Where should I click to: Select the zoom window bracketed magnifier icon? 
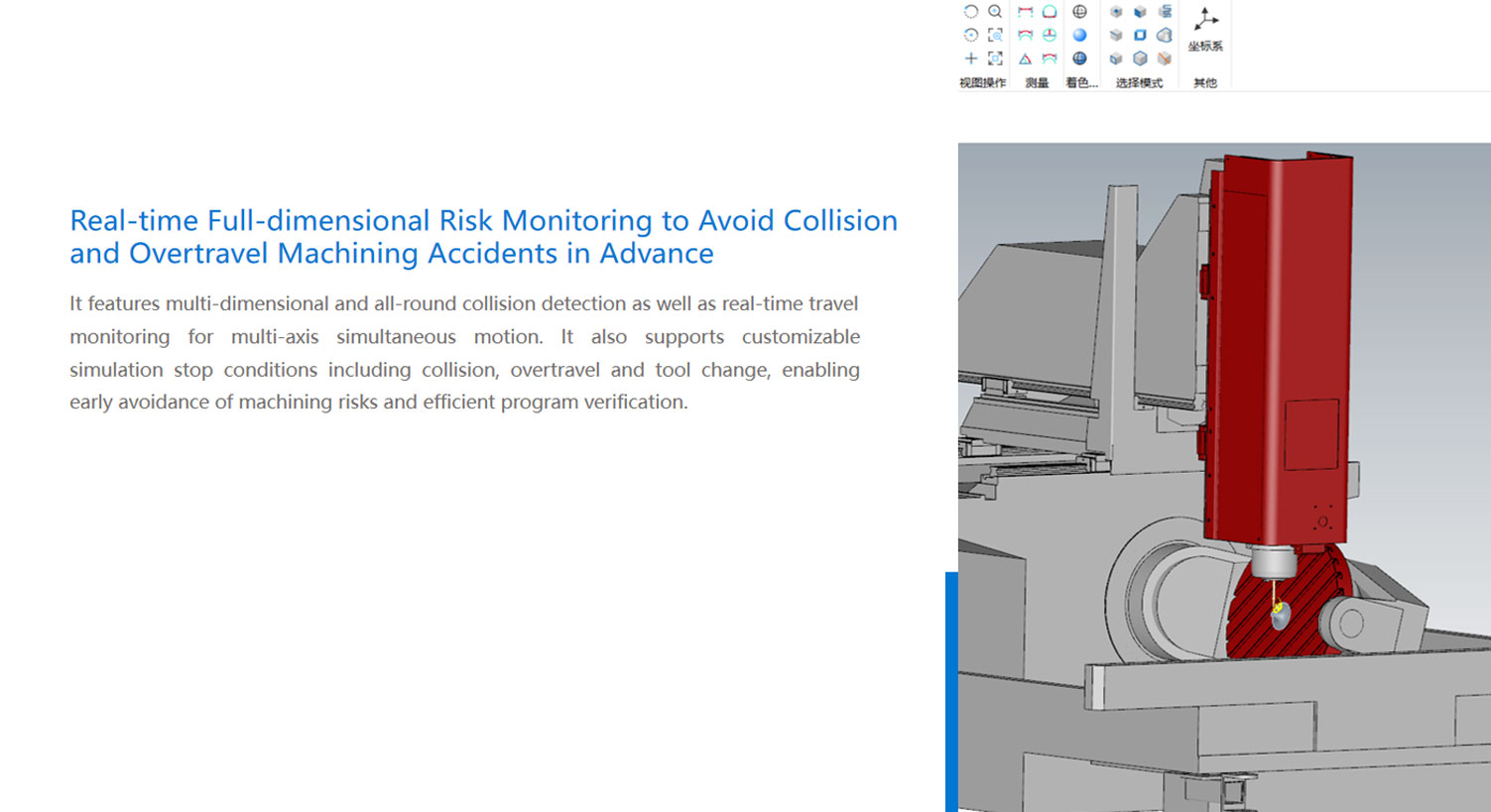point(995,35)
